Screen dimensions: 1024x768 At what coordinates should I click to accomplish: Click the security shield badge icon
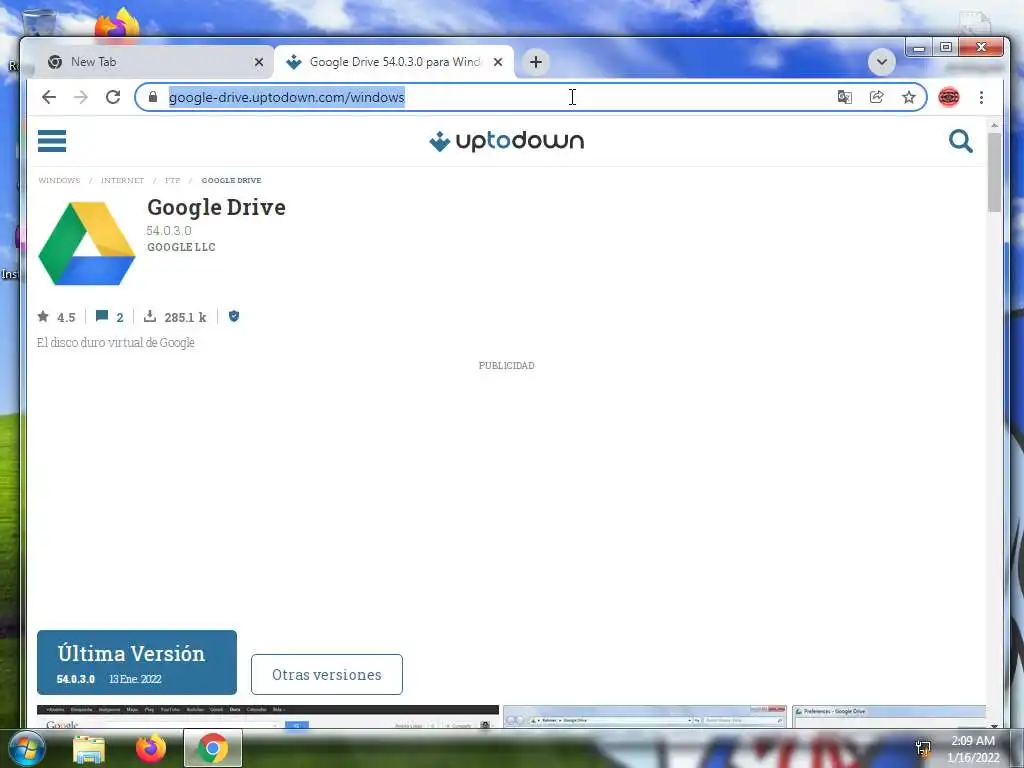234,316
